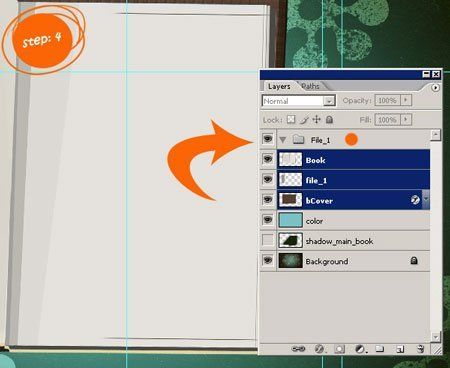Select the File_1 group name
This screenshot has width=450, height=368.
[x=320, y=140]
